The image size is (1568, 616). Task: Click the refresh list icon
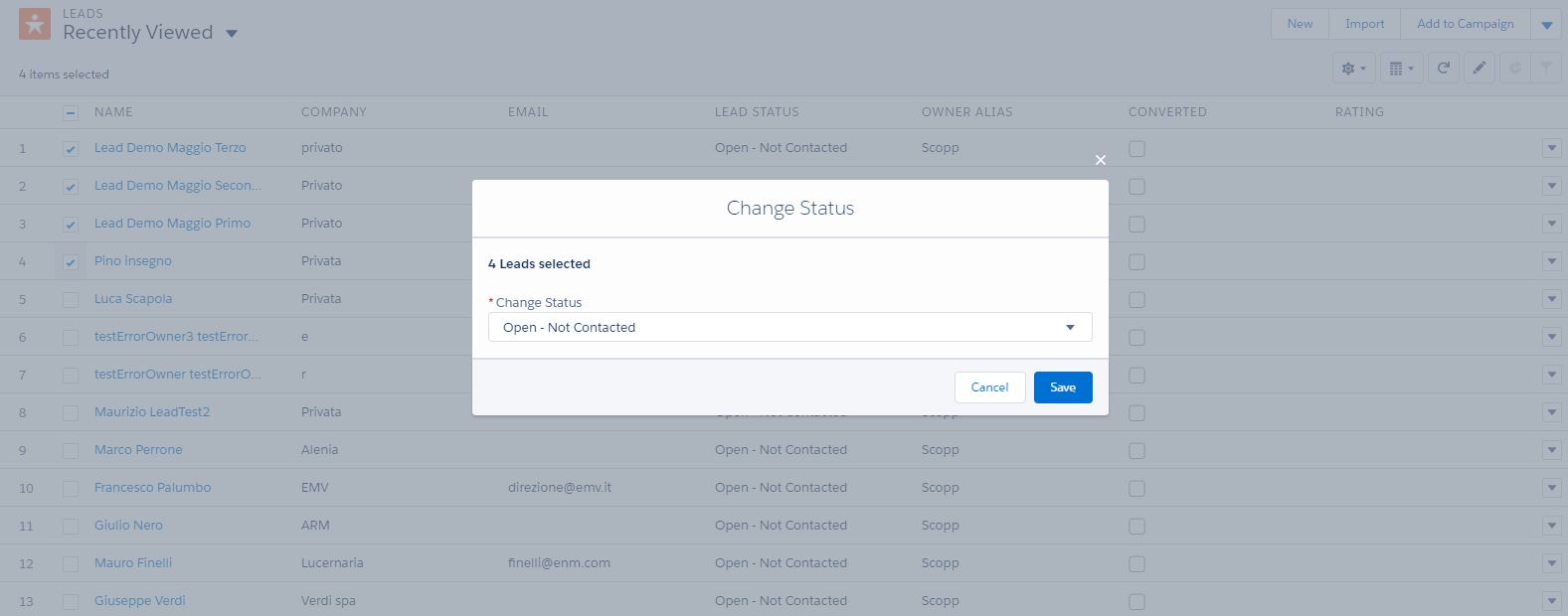coord(1444,69)
